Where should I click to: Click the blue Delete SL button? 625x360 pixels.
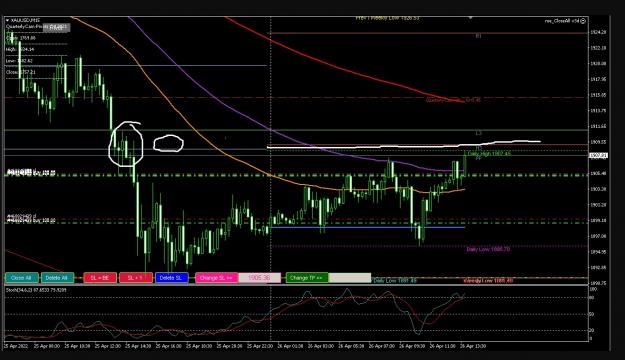click(x=171, y=277)
